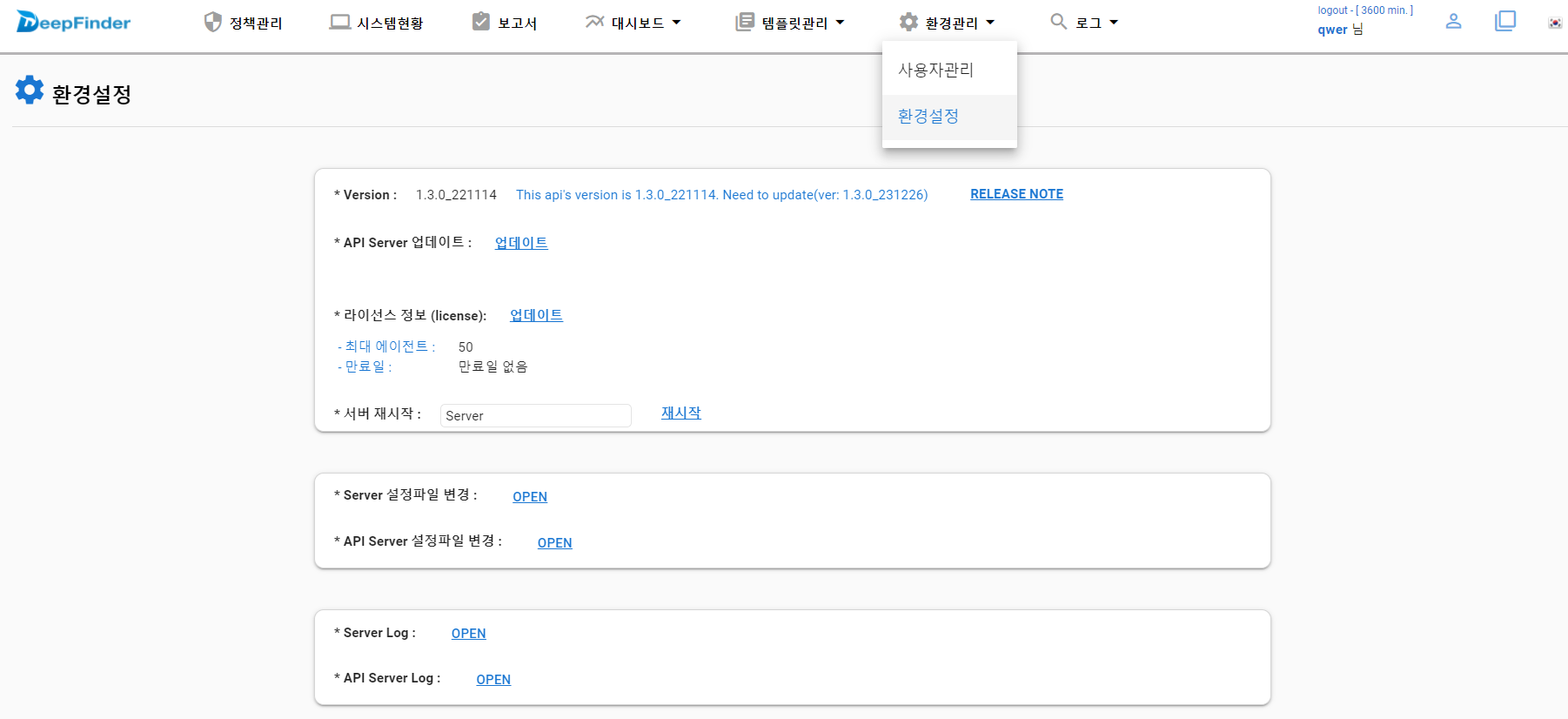Click the 환경설정 page title
The width and height of the screenshot is (1568, 719).
91,94
